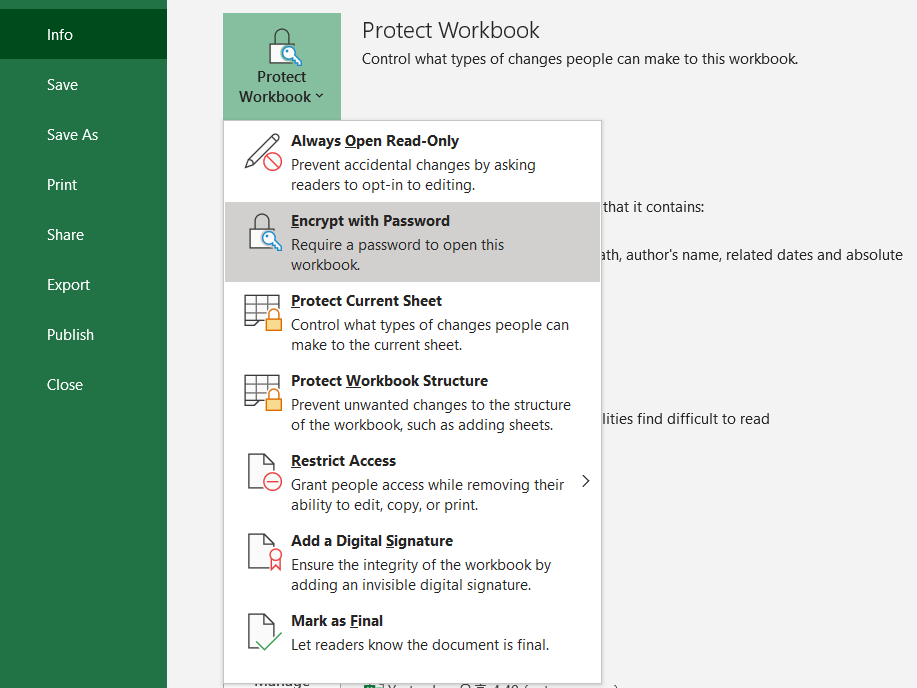Click 'Let readers know the document is final.'
This screenshot has width=917, height=688.
coord(420,645)
